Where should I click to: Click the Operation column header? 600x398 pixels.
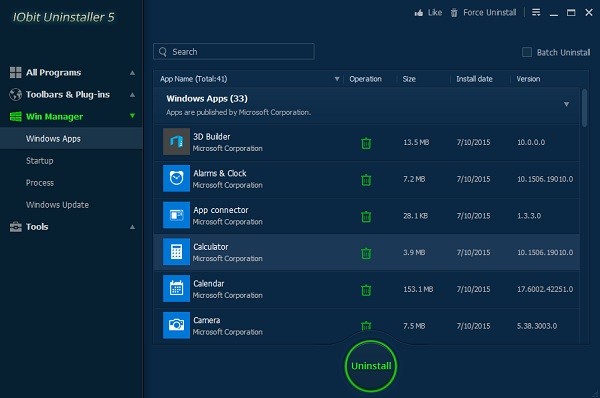tap(365, 79)
